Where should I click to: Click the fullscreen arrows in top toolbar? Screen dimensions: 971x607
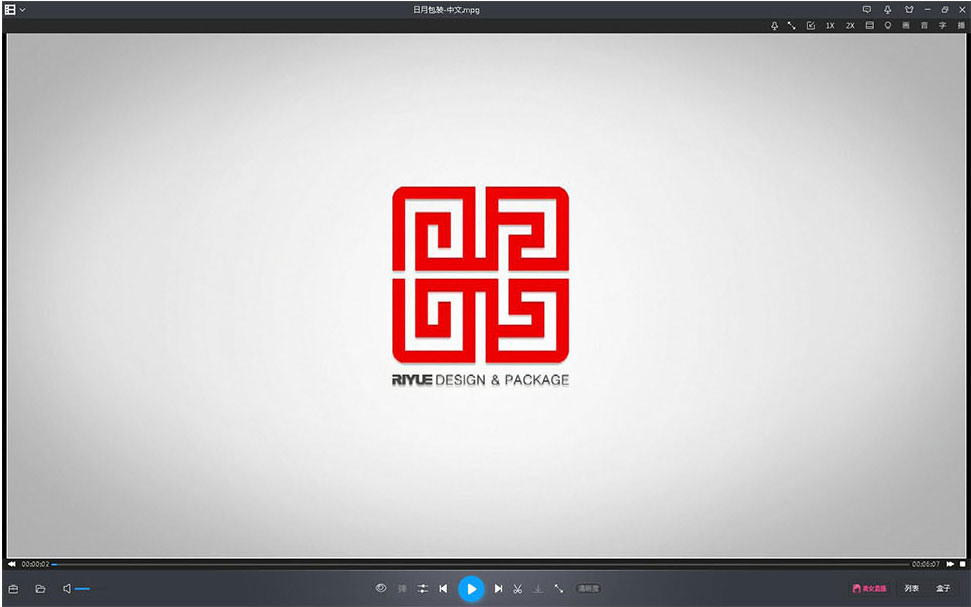coord(791,26)
